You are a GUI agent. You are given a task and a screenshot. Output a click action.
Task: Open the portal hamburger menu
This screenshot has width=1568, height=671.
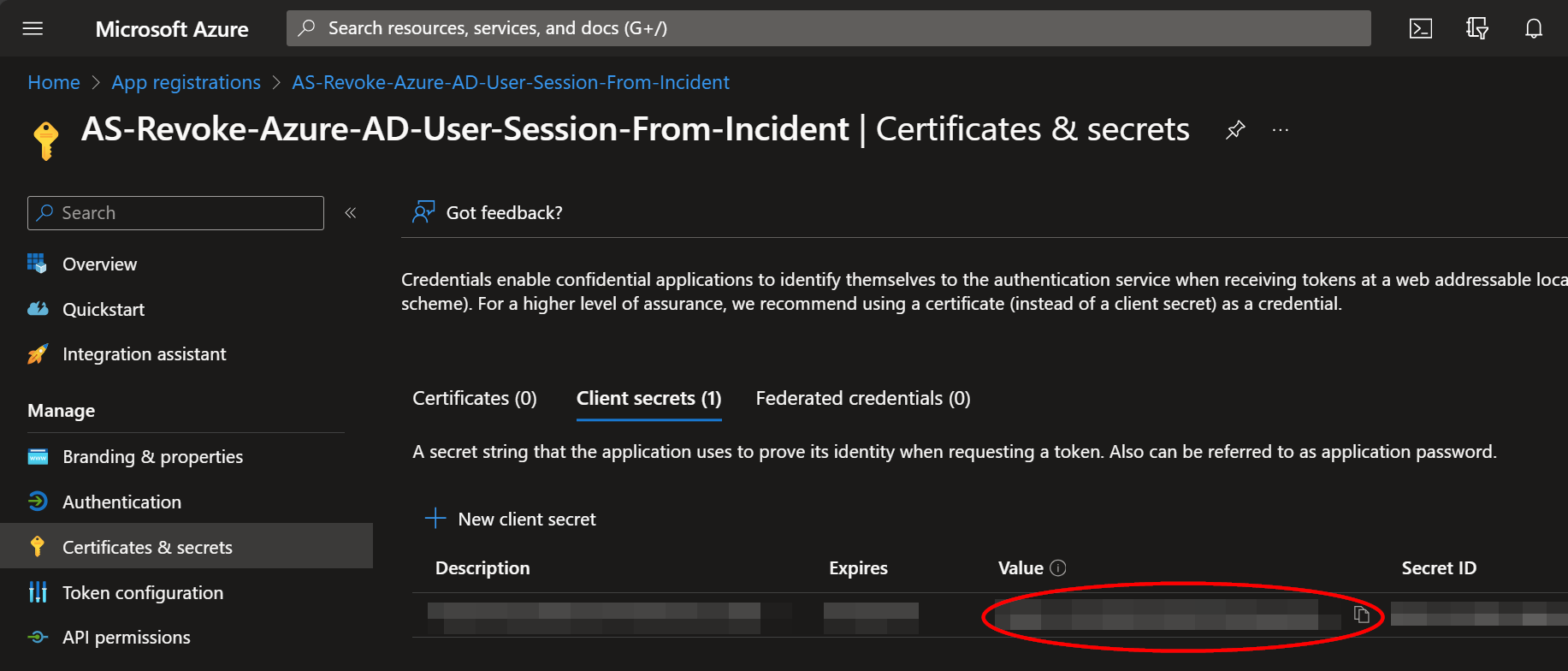point(33,28)
